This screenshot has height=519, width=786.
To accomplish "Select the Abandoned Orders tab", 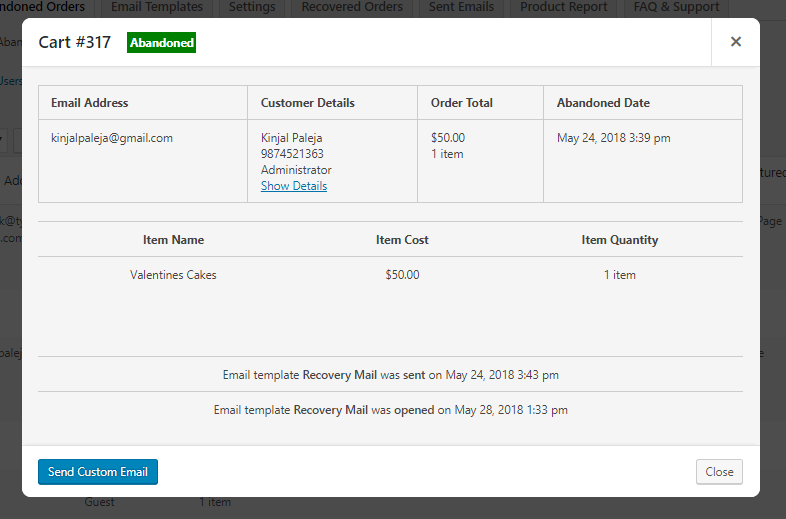I will (45, 7).
